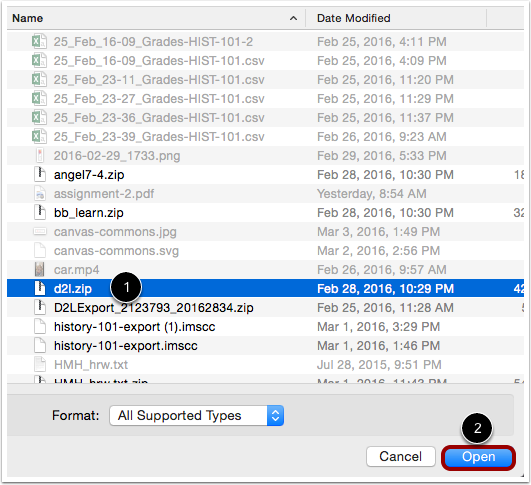The height and width of the screenshot is (485, 531).
Task: Select file bb_learn.zip
Action: (89, 213)
